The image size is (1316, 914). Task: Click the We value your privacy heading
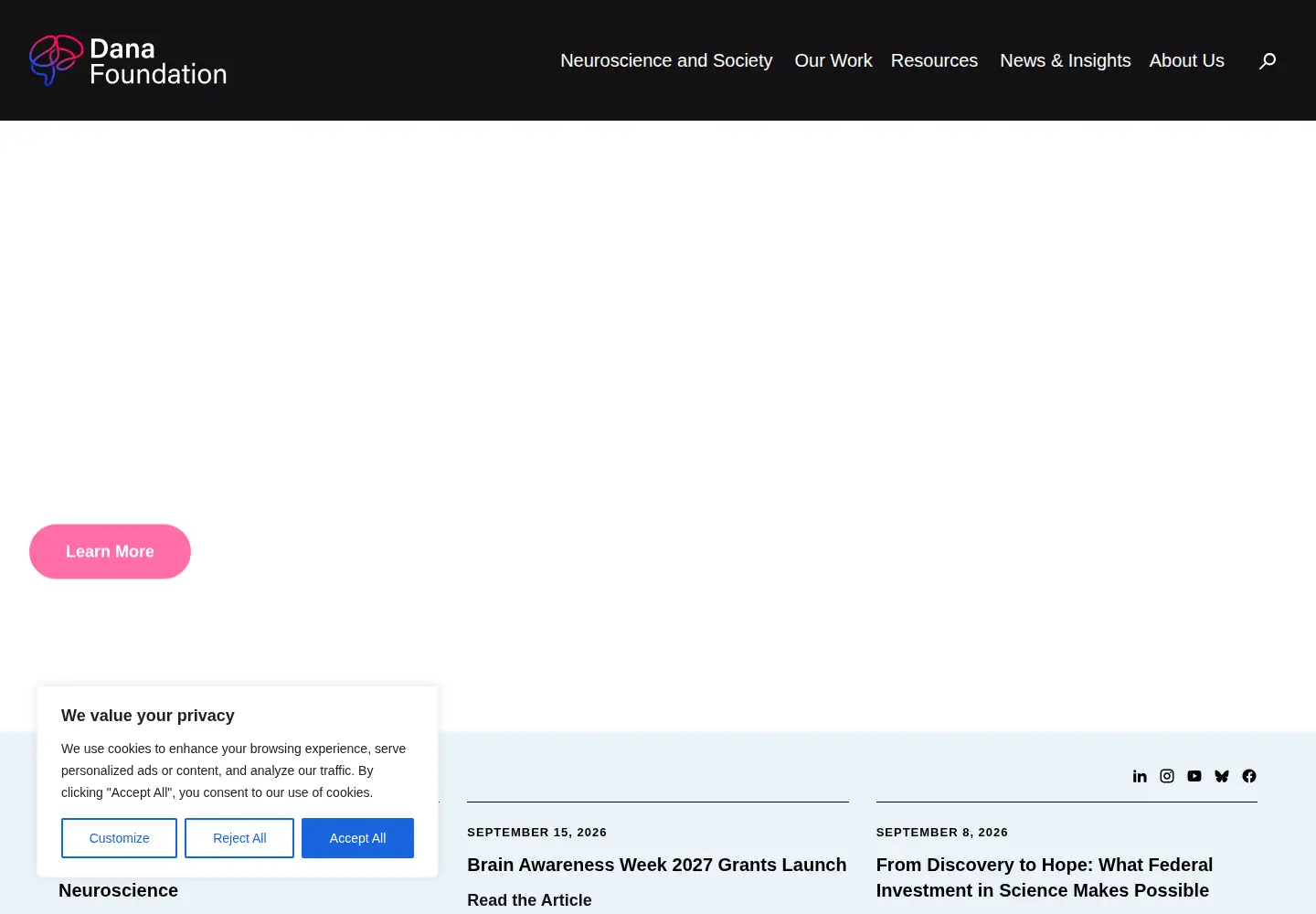tap(148, 716)
